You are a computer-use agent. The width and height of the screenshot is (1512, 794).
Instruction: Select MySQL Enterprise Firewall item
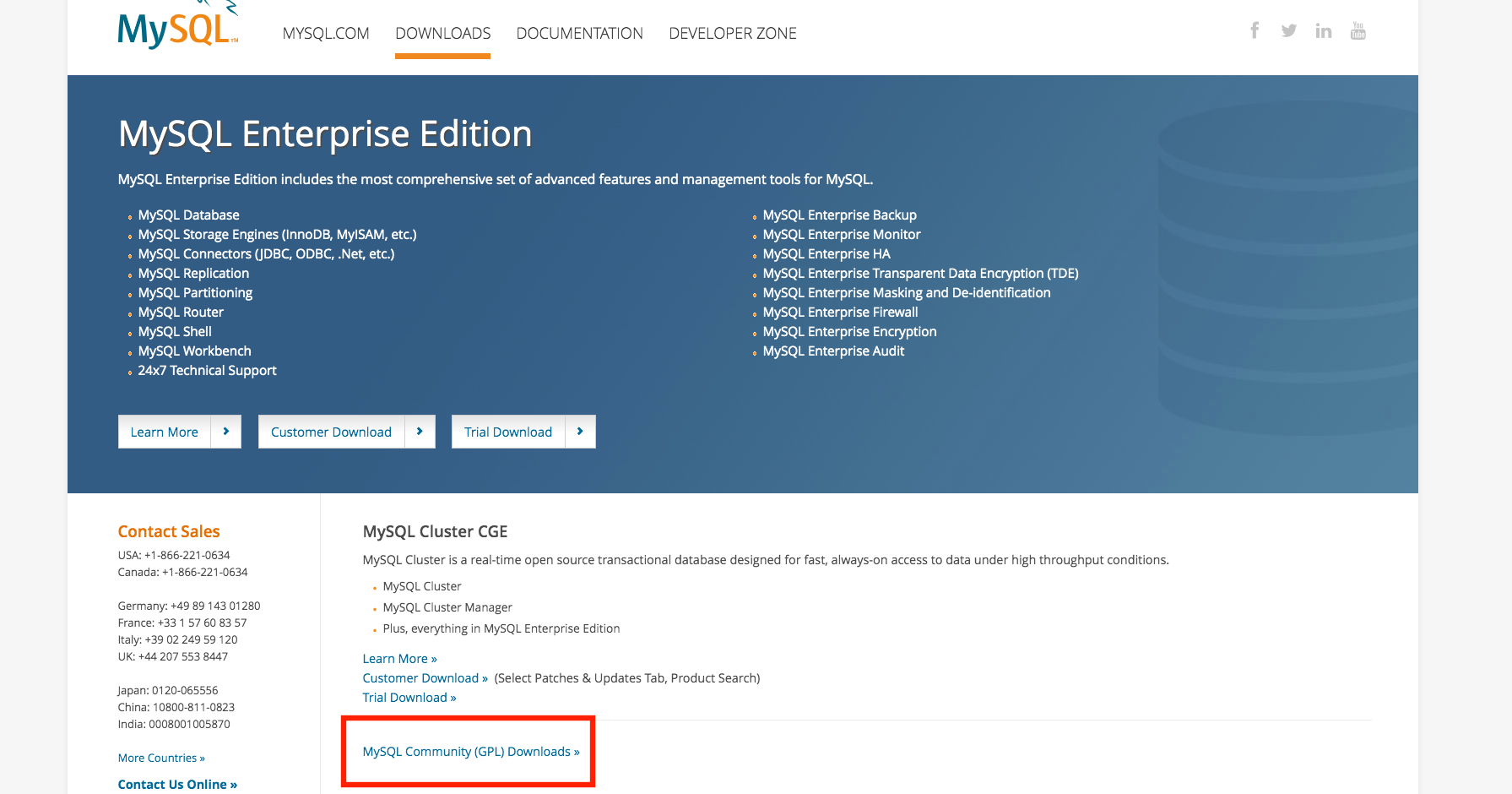840,313
